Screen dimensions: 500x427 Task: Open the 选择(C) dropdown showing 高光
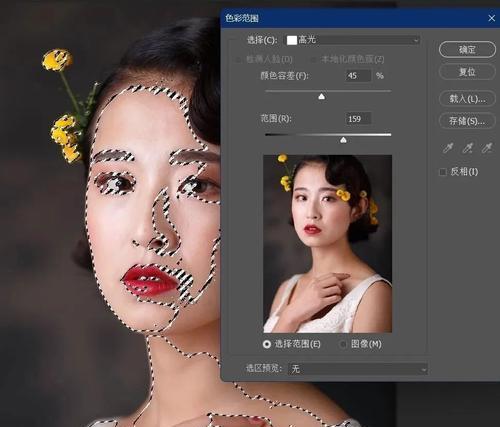click(353, 40)
